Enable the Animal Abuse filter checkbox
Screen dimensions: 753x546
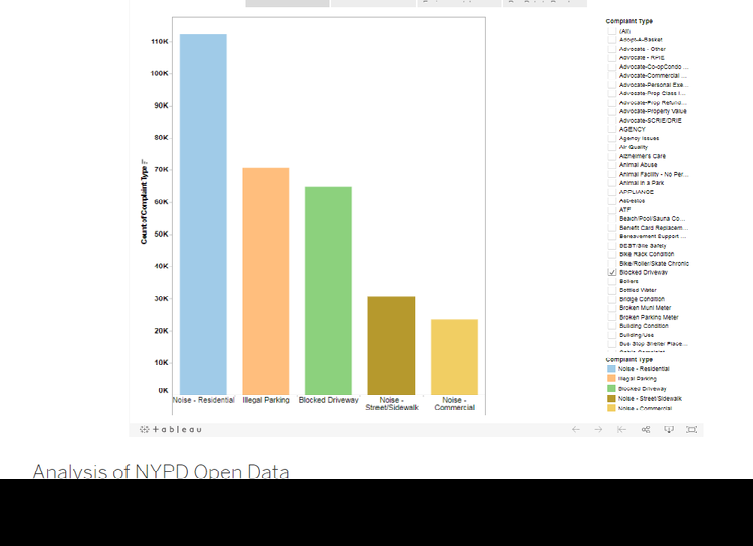tap(612, 165)
